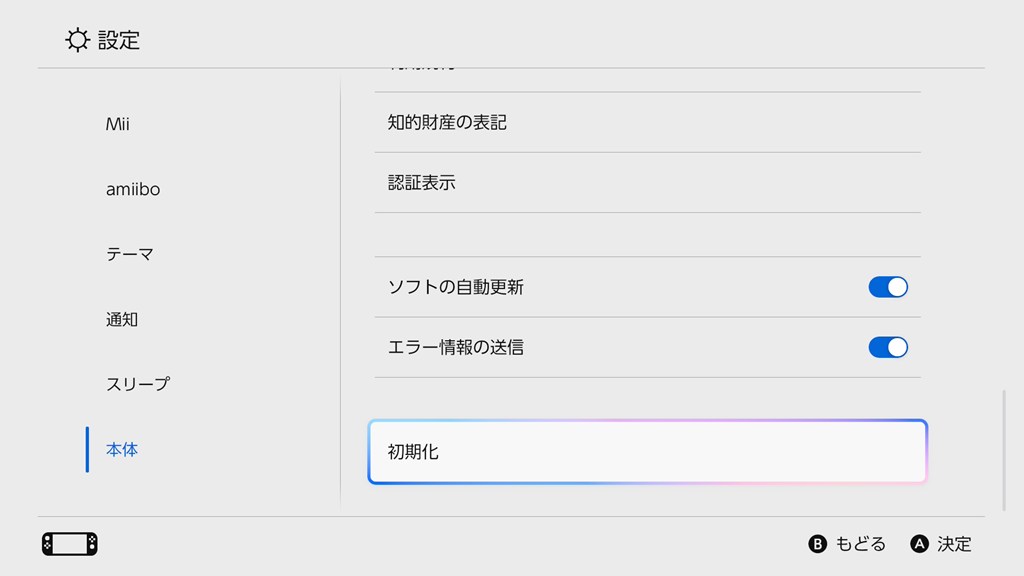This screenshot has height=576, width=1024.
Task: Click the 決定 confirm label
Action: pyautogui.click(x=954, y=544)
